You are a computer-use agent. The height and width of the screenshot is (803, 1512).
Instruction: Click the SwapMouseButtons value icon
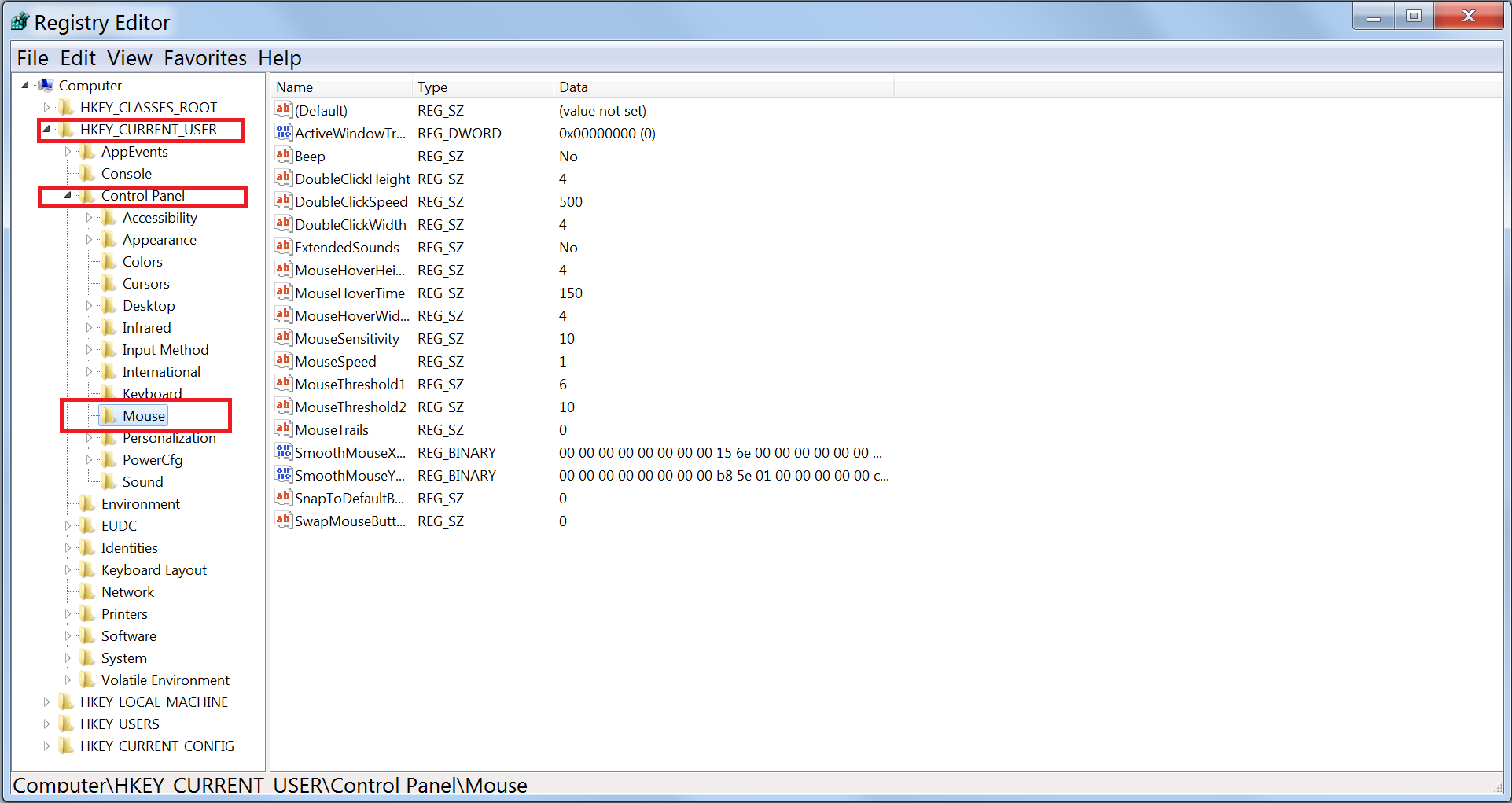click(284, 520)
